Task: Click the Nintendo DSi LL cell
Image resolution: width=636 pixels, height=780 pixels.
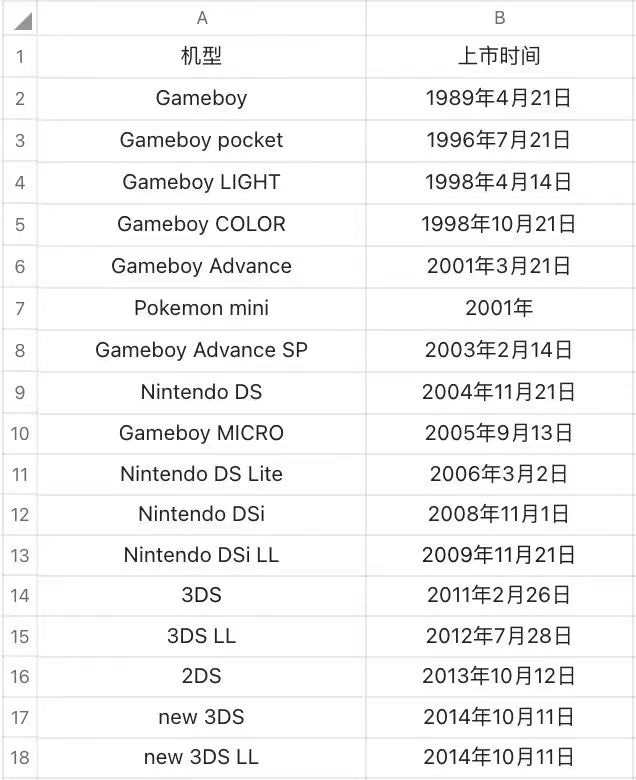Action: point(201,555)
